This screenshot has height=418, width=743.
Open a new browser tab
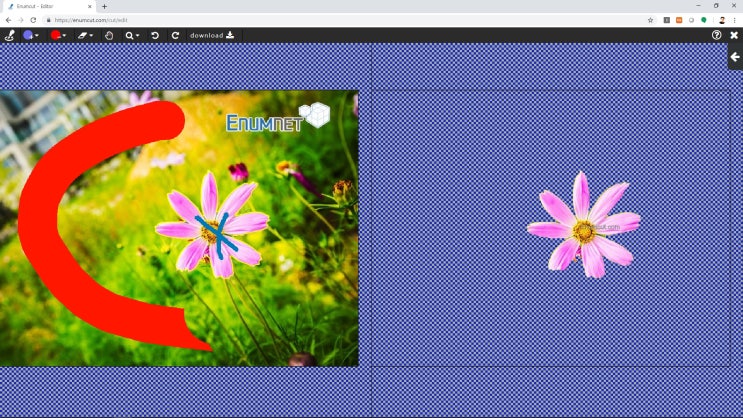(104, 6)
